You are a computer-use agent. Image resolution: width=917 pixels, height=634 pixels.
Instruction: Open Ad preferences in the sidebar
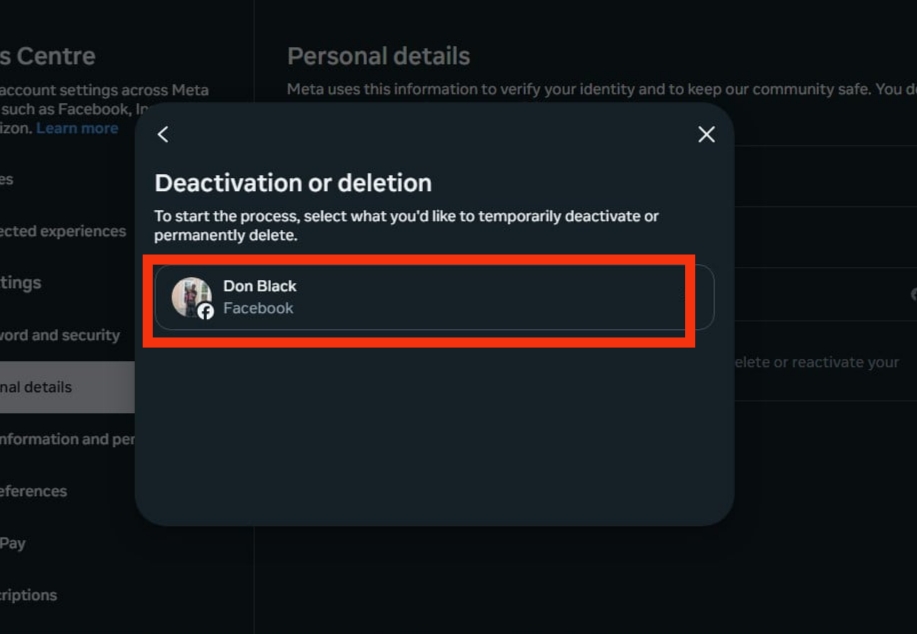tap(33, 491)
